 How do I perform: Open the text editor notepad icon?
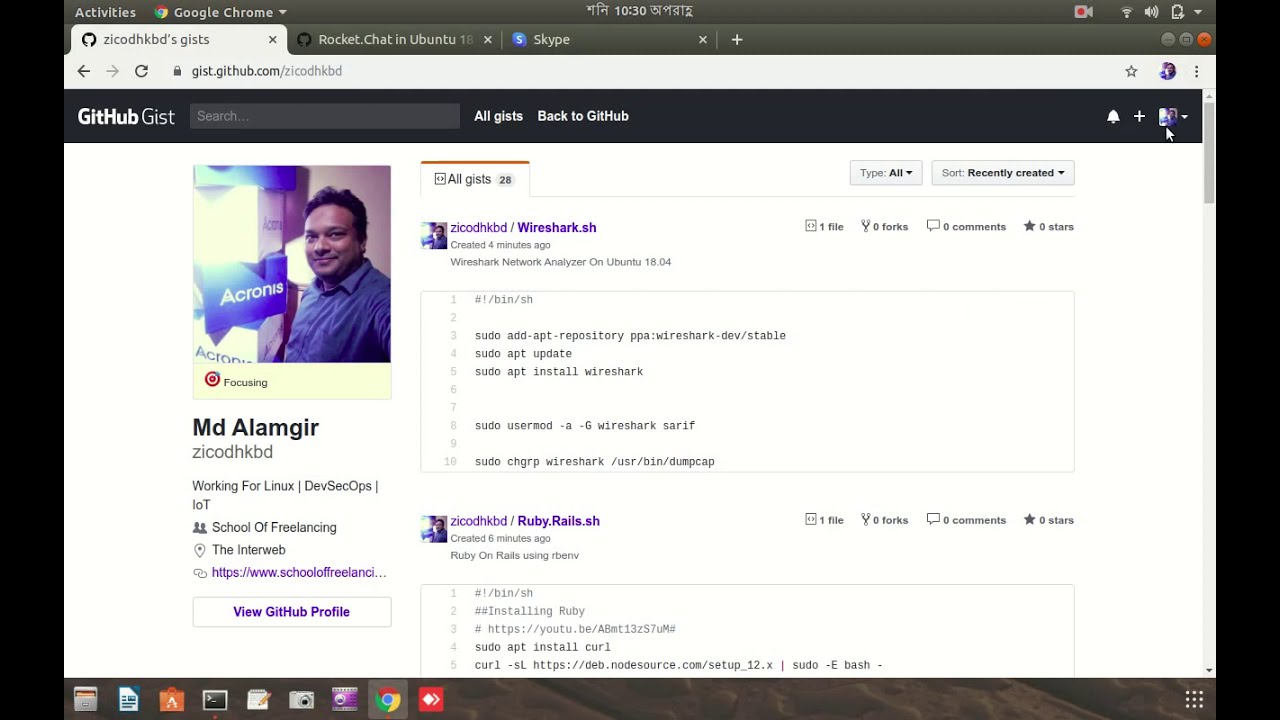(258, 700)
